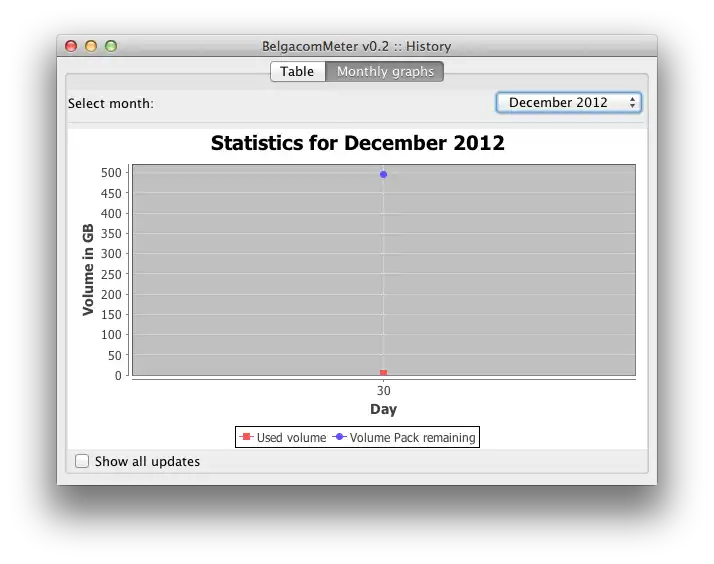Click the 250 tick label on axis
The width and height of the screenshot is (714, 564).
(x=112, y=274)
